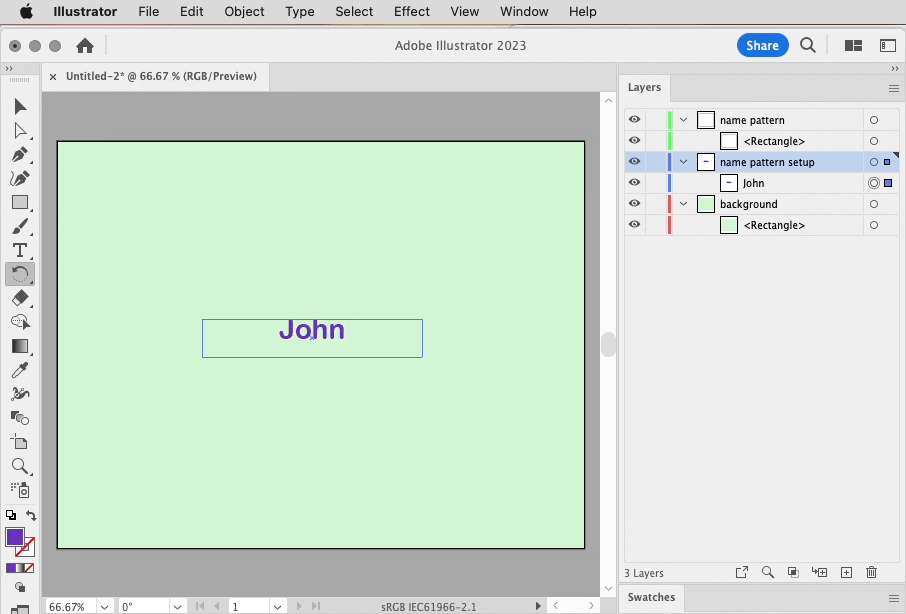Hide Rectangle under name pattern layer

pos(634,140)
